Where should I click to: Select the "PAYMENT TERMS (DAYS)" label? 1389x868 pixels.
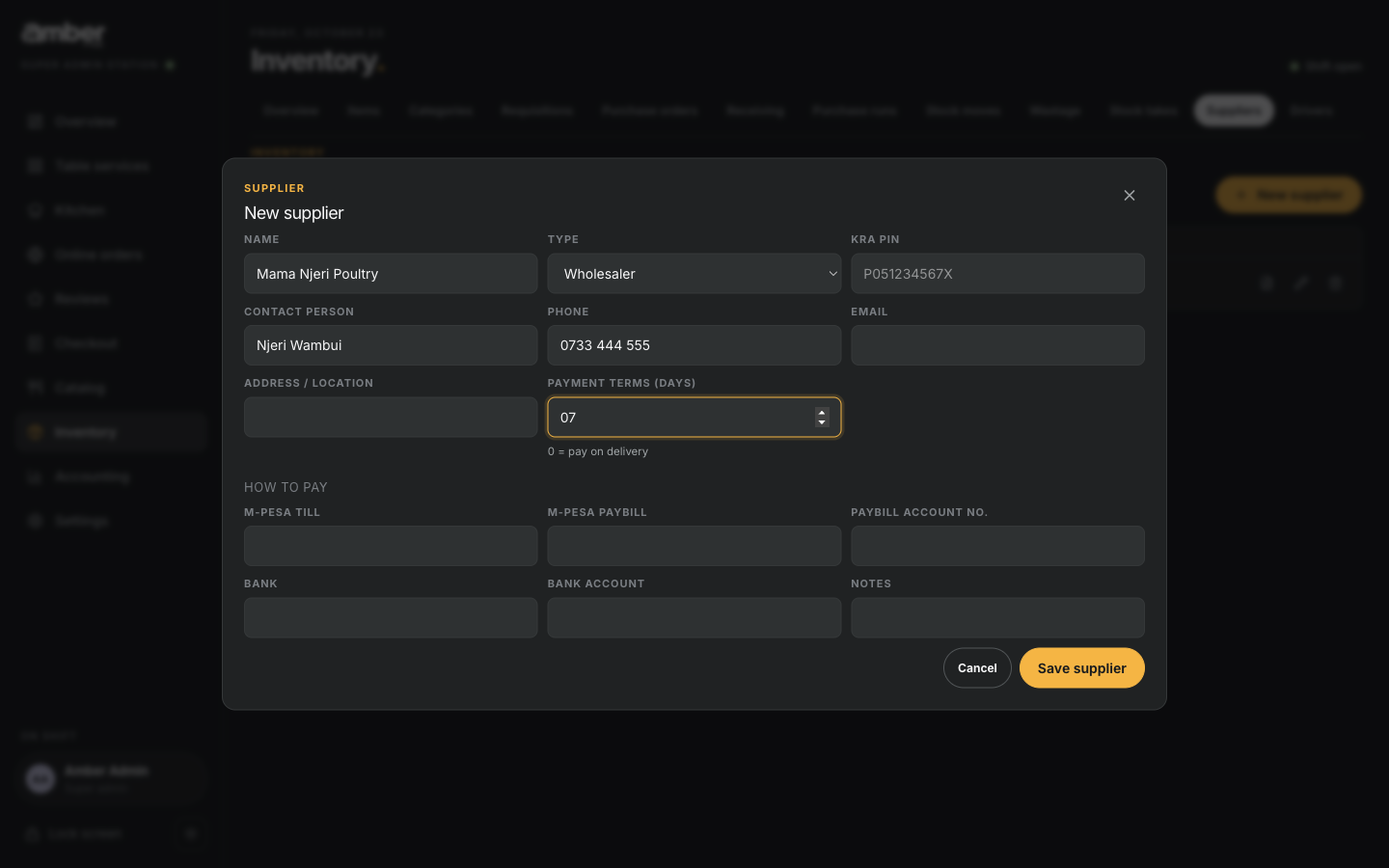621,383
